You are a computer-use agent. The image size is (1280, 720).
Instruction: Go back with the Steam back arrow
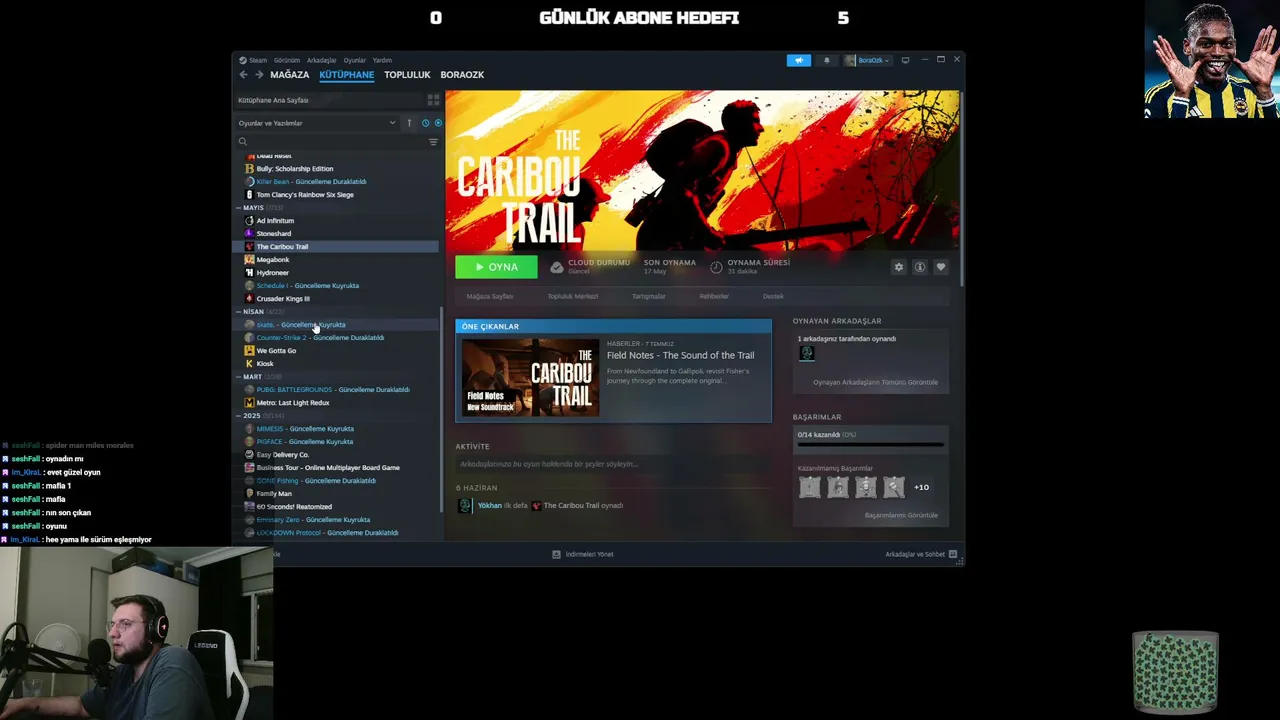[x=243, y=75]
